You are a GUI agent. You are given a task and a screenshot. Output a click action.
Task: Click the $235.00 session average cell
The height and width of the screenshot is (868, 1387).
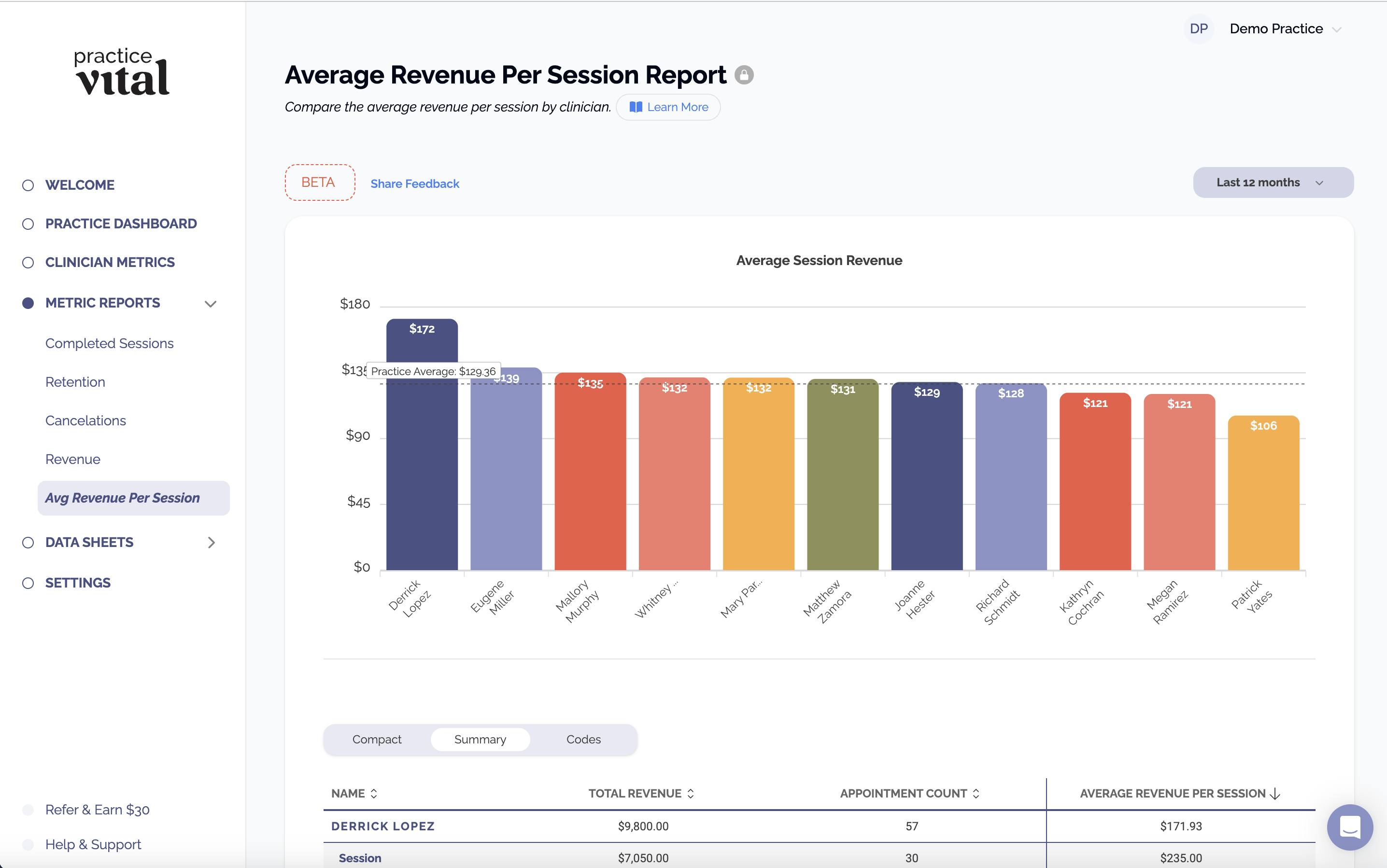click(1181, 858)
